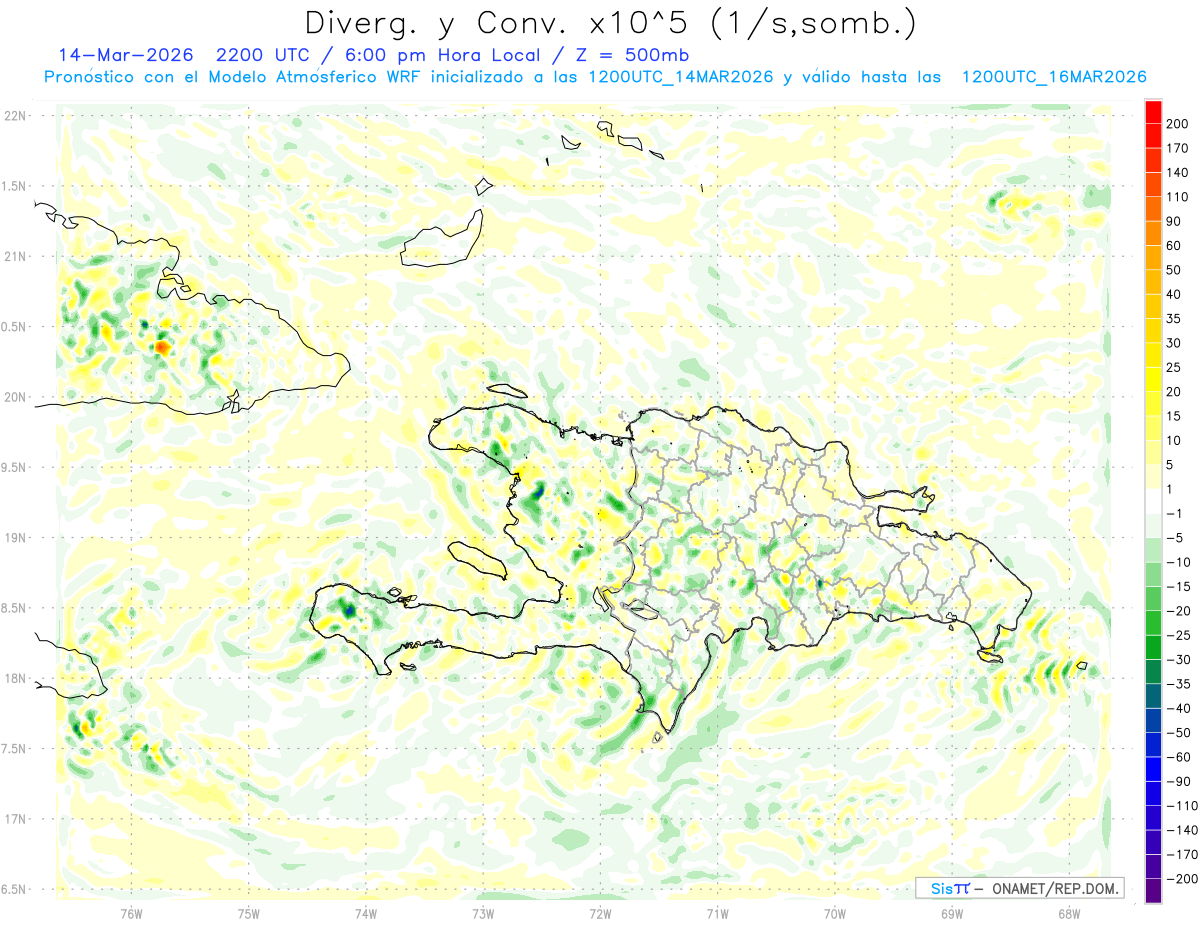Click the "-140" value on the color scale

click(1180, 830)
